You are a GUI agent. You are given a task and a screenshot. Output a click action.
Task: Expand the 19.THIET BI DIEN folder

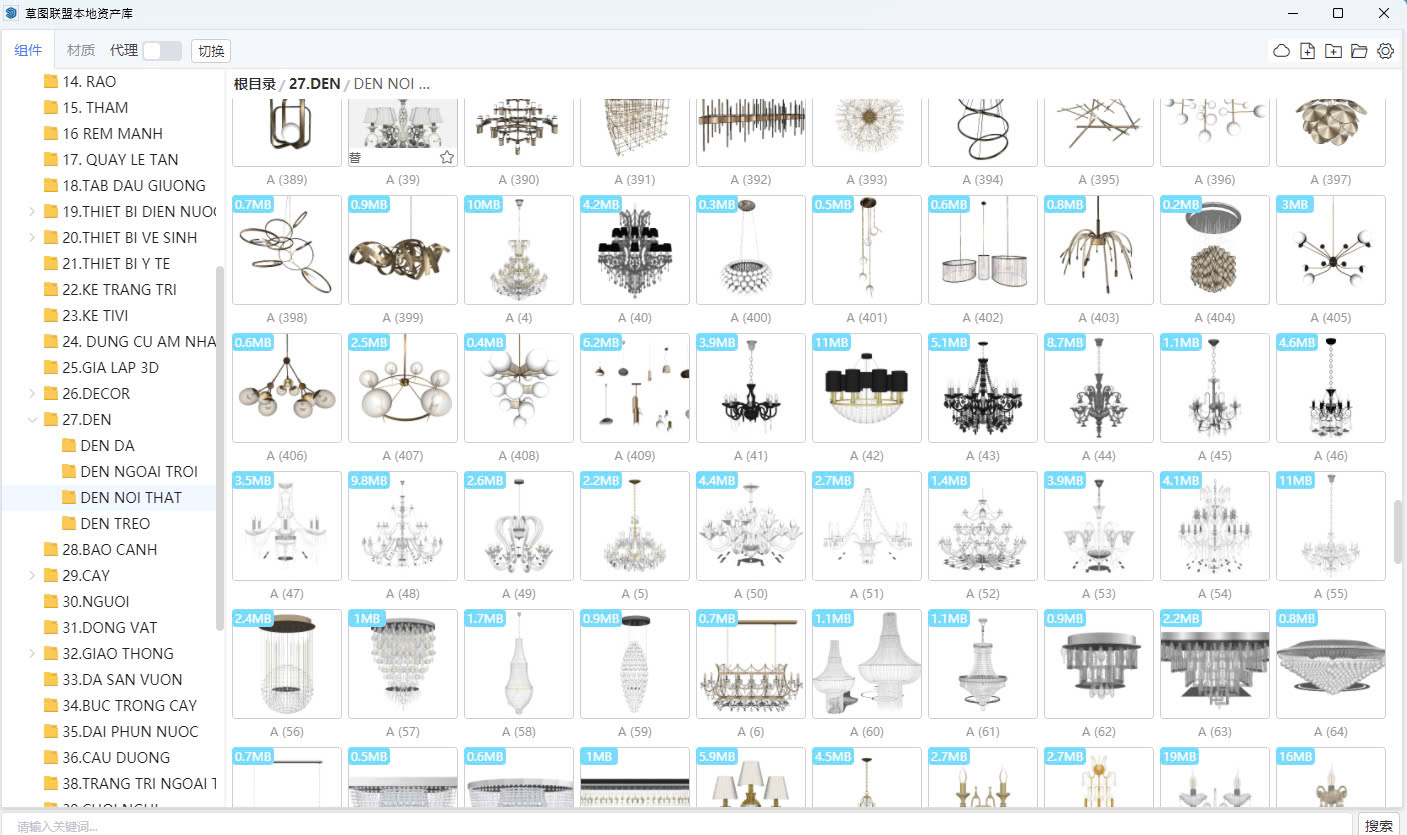[x=32, y=212]
